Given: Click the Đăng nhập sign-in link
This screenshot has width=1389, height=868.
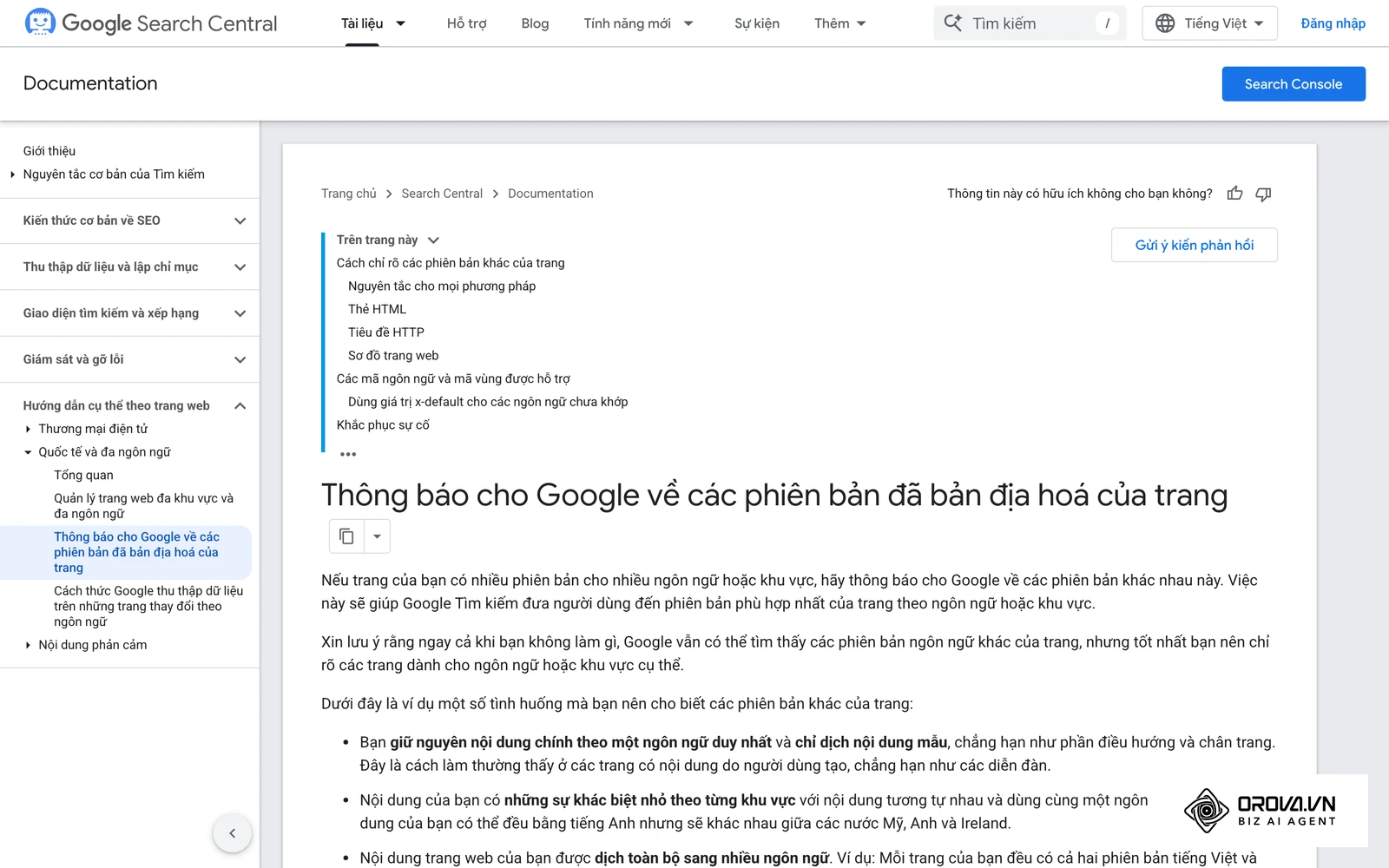Looking at the screenshot, I should click(x=1333, y=23).
